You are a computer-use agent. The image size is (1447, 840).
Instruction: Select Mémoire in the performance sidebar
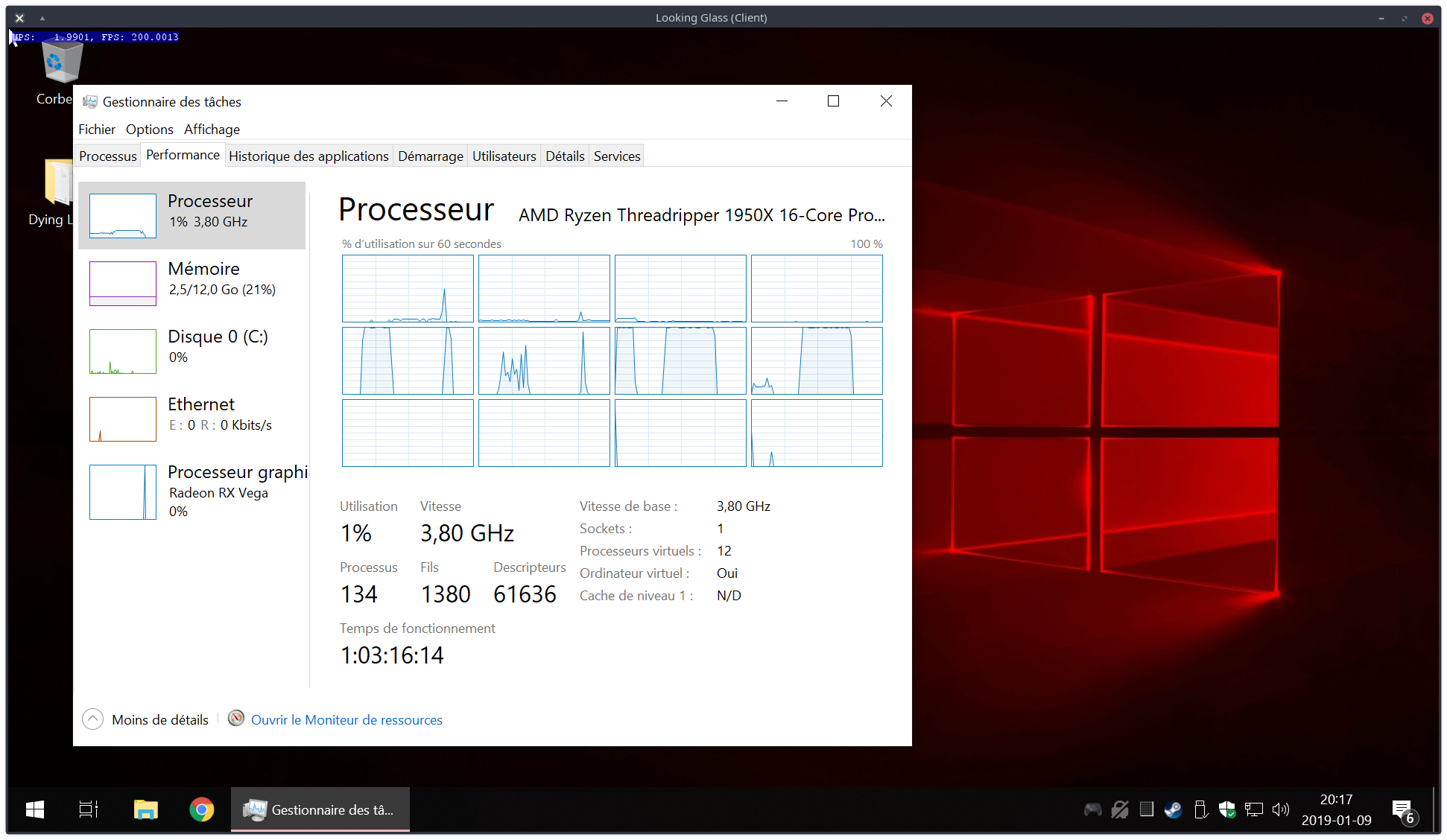tap(192, 283)
